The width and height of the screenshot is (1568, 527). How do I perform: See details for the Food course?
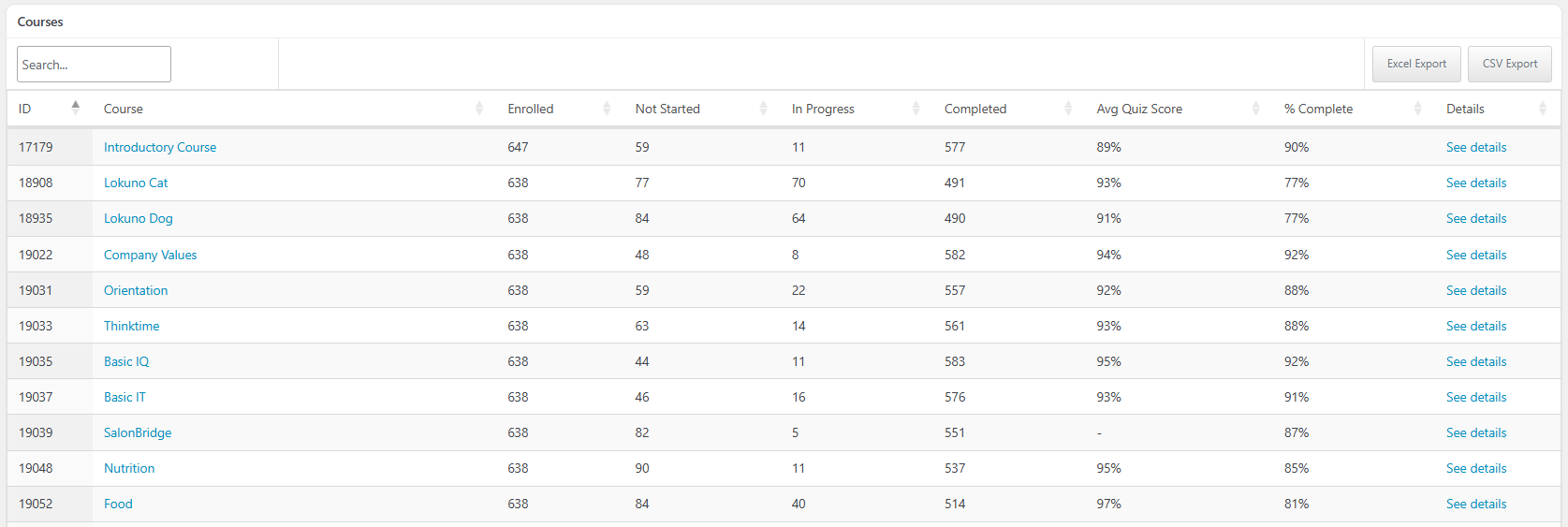(x=1476, y=504)
